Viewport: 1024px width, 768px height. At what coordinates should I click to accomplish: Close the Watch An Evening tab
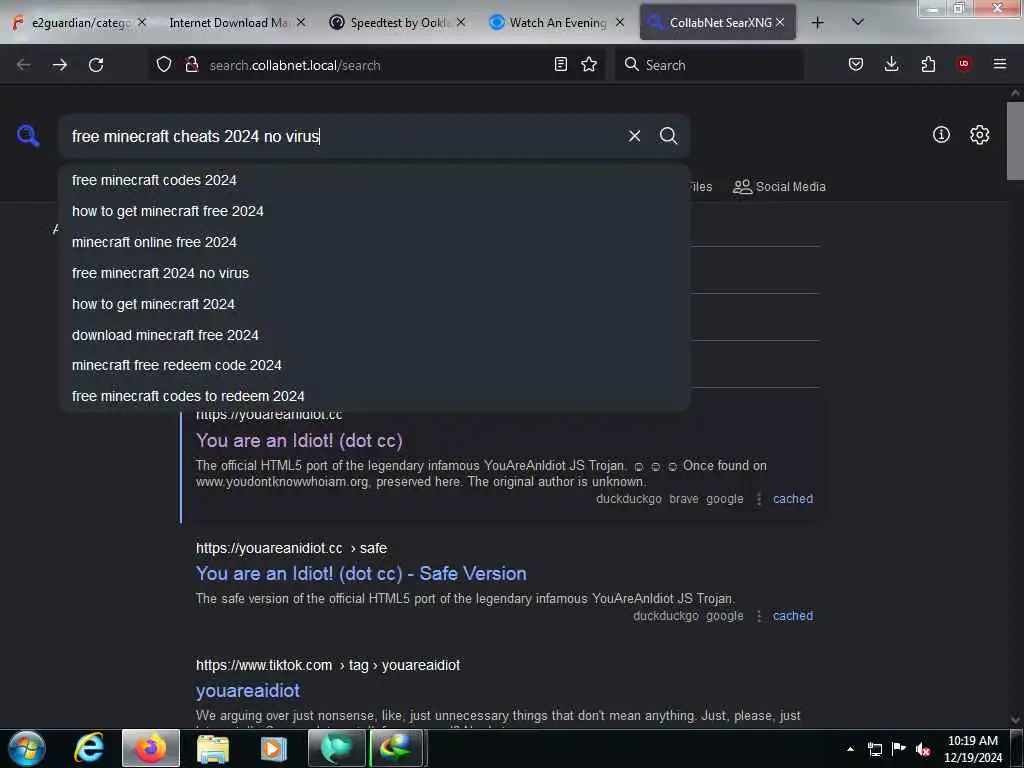click(x=620, y=23)
